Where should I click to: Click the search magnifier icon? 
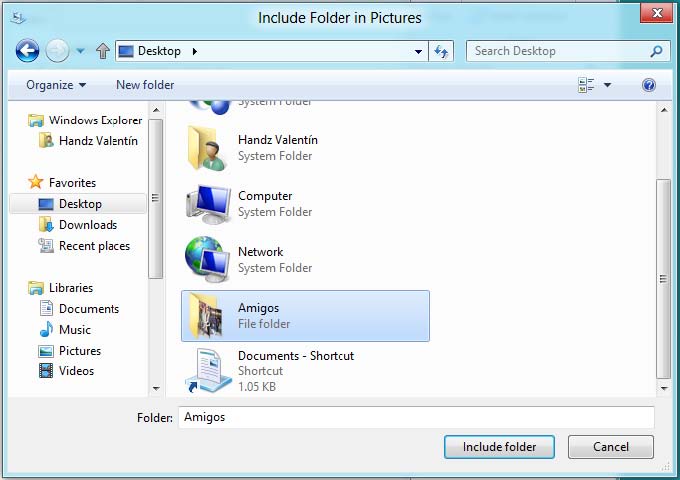tap(656, 51)
